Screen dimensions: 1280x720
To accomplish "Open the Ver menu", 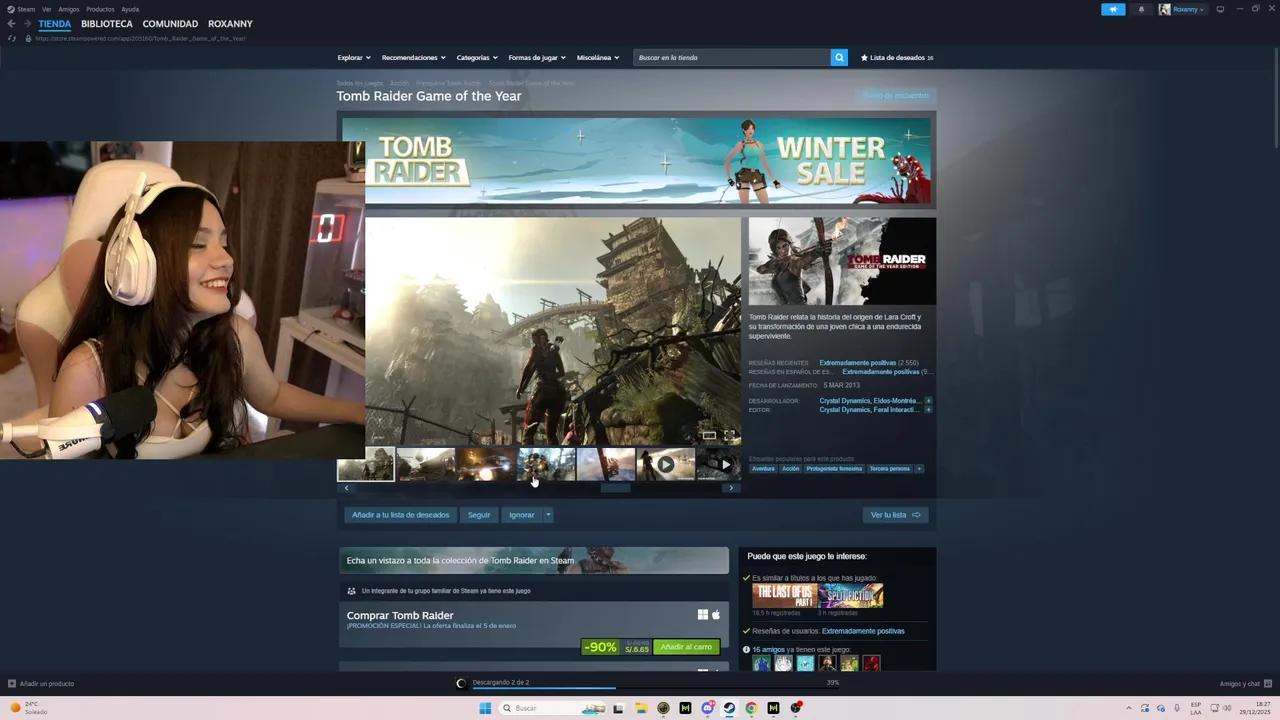I will coord(46,9).
